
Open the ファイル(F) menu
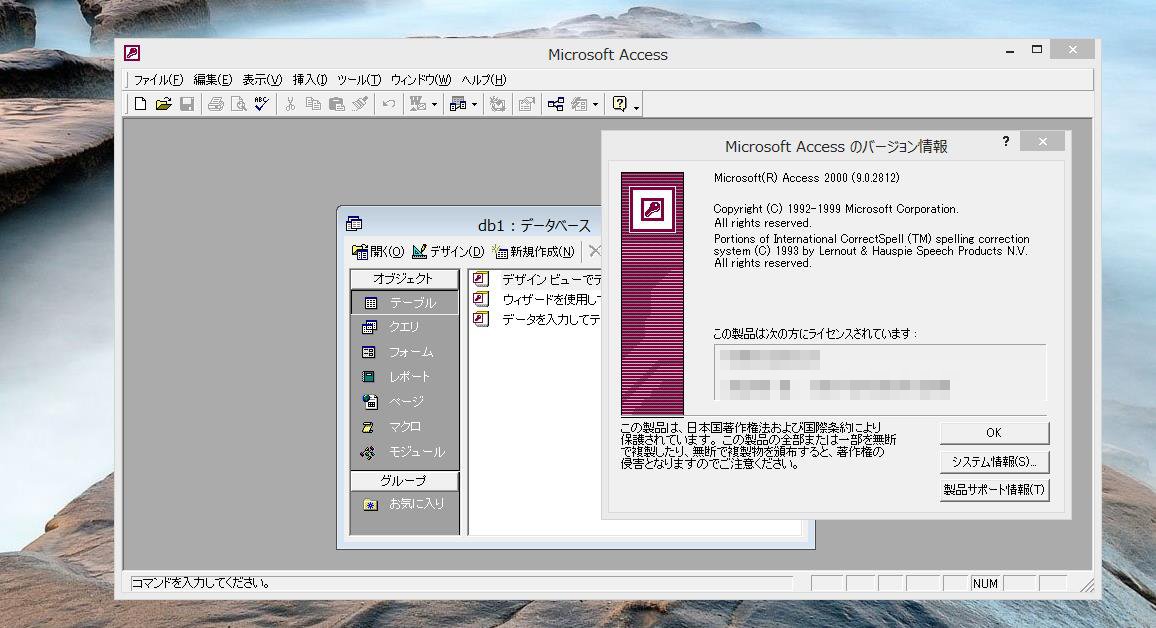click(158, 80)
